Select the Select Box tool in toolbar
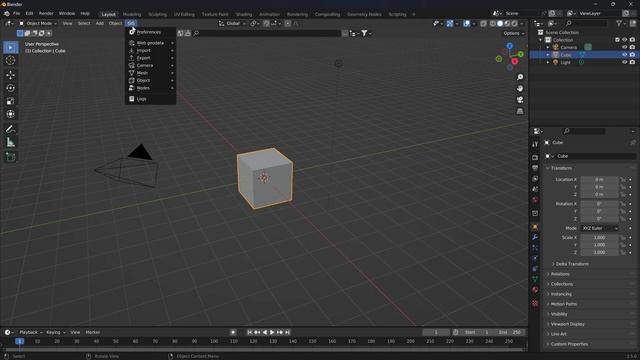This screenshot has width=640, height=360. (11, 47)
